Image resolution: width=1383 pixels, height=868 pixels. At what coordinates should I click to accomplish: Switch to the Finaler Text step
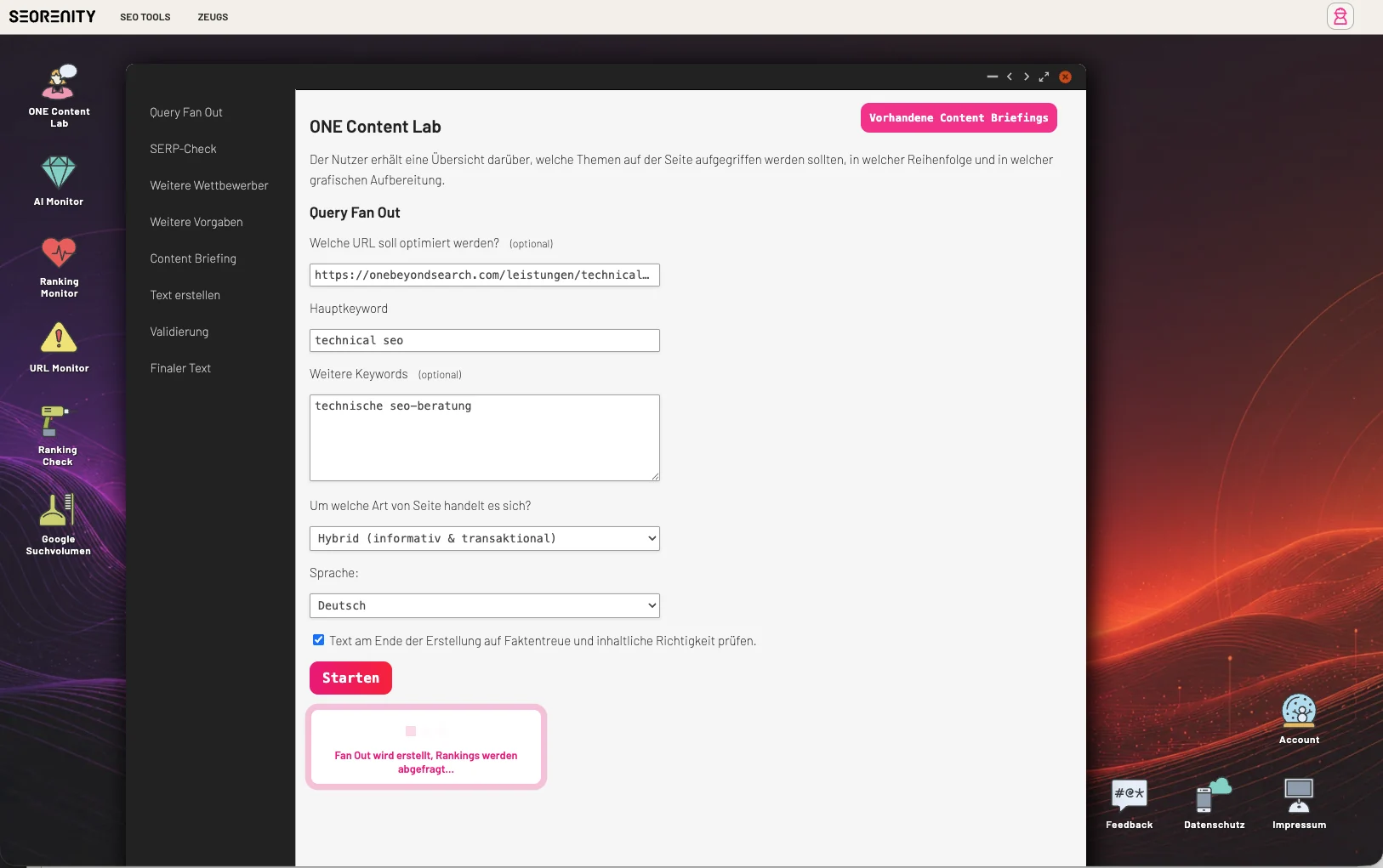(x=180, y=368)
